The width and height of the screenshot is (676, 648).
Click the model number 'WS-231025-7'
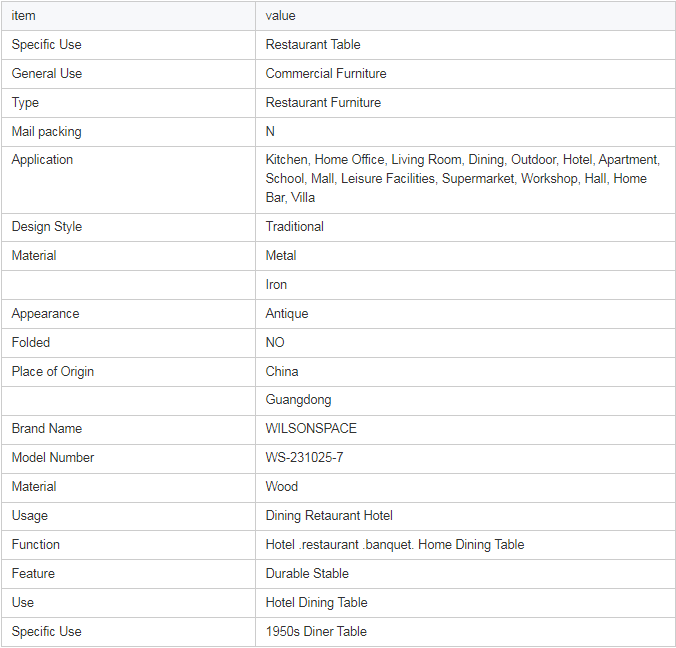[x=304, y=457]
